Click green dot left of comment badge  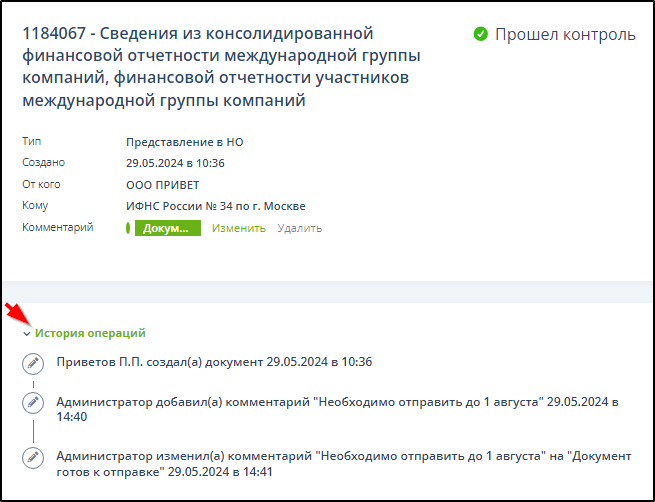[129, 228]
